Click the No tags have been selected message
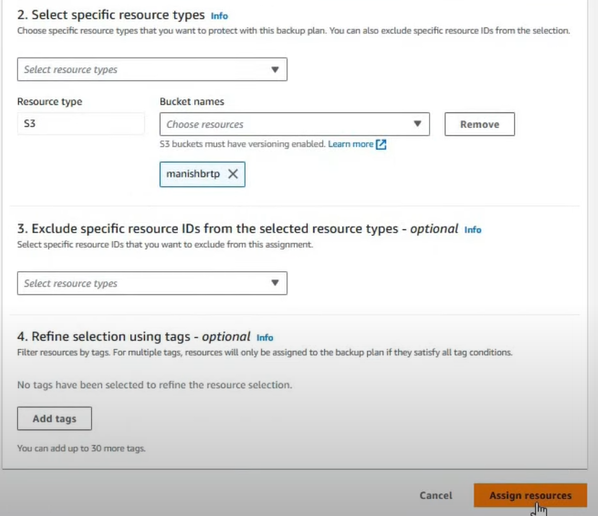 (154, 385)
